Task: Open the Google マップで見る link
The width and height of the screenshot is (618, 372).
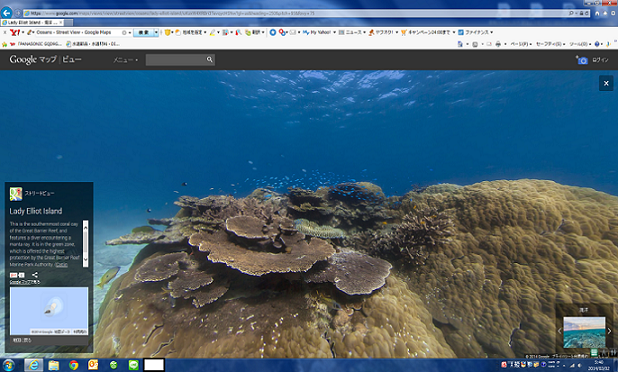Action: [25, 282]
